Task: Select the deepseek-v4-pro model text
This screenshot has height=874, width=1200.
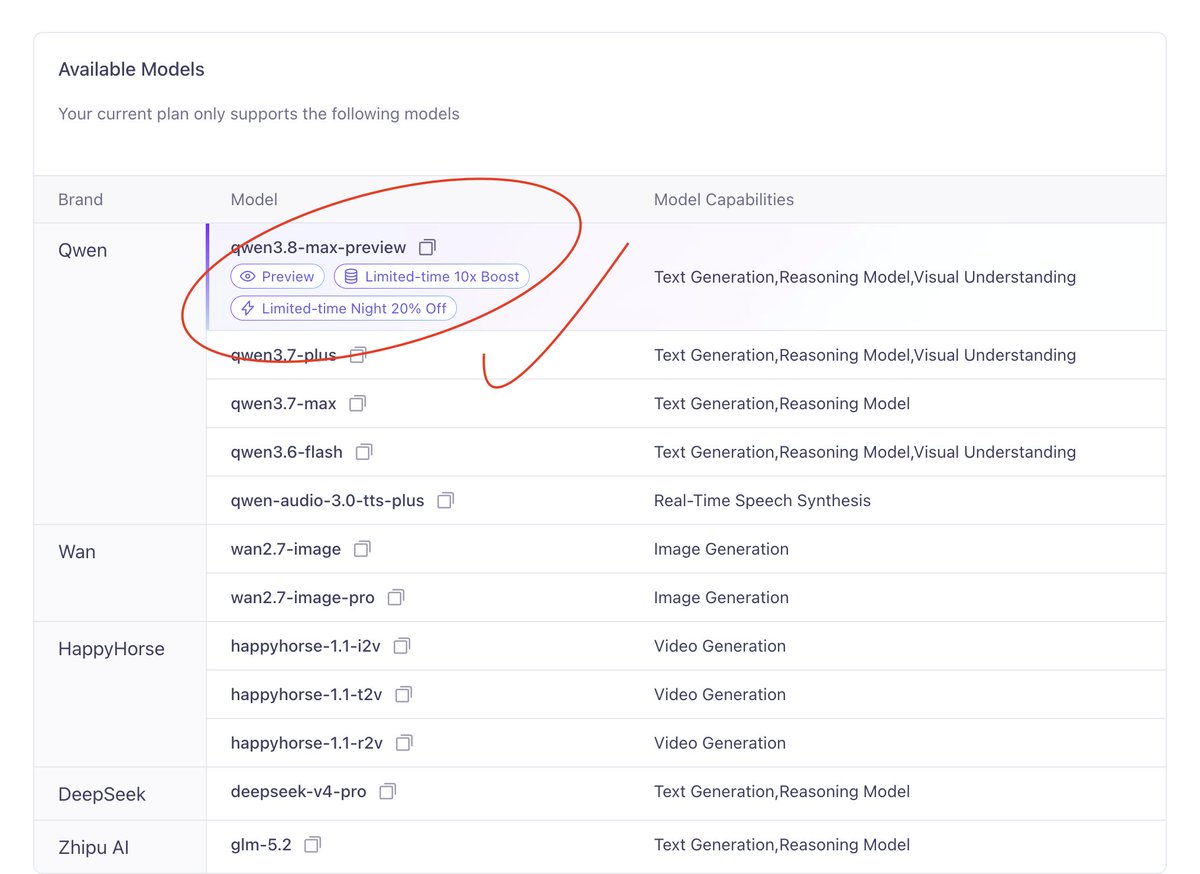Action: pyautogui.click(x=298, y=791)
